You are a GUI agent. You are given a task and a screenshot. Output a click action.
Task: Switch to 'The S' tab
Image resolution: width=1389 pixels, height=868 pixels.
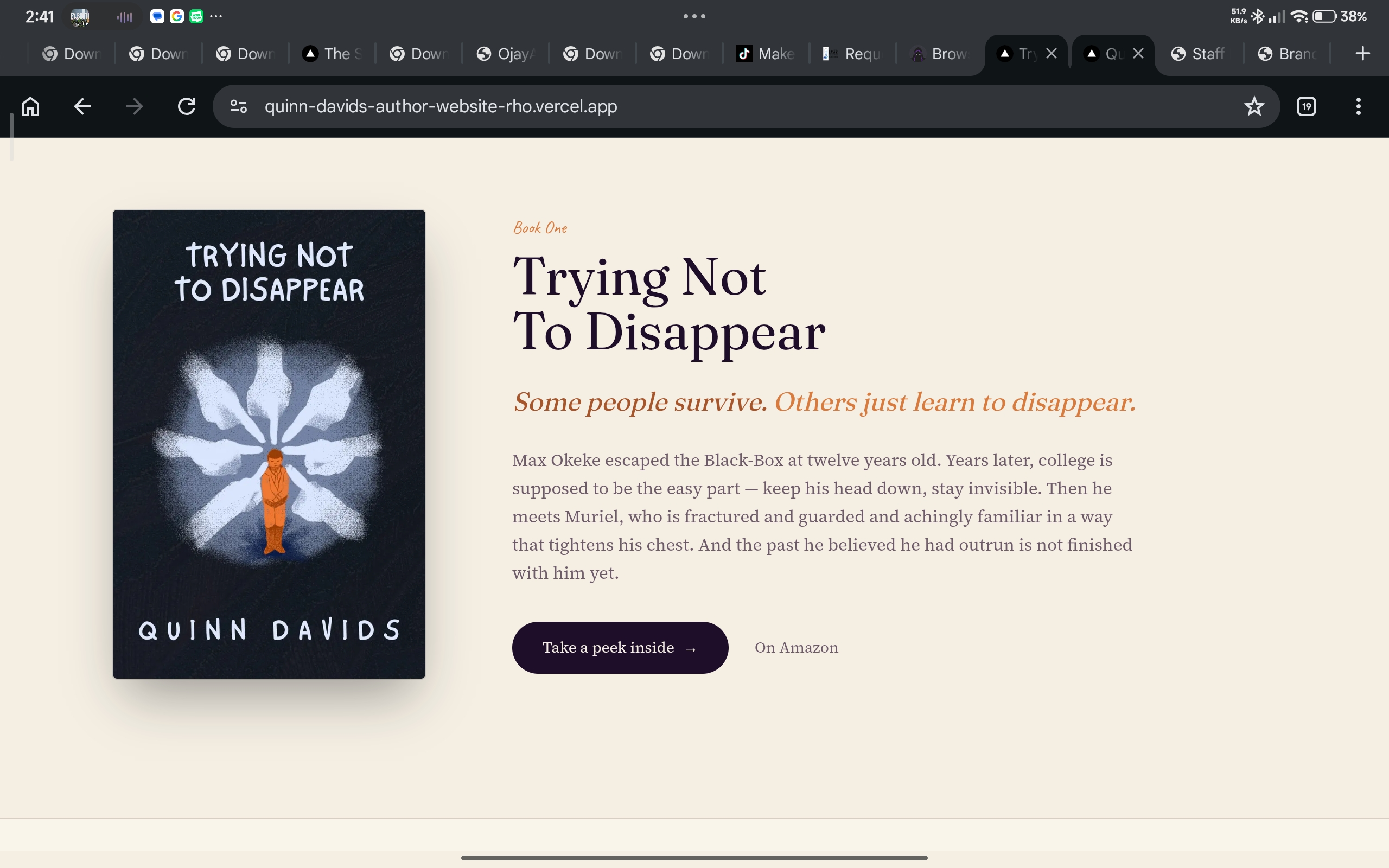pos(332,54)
